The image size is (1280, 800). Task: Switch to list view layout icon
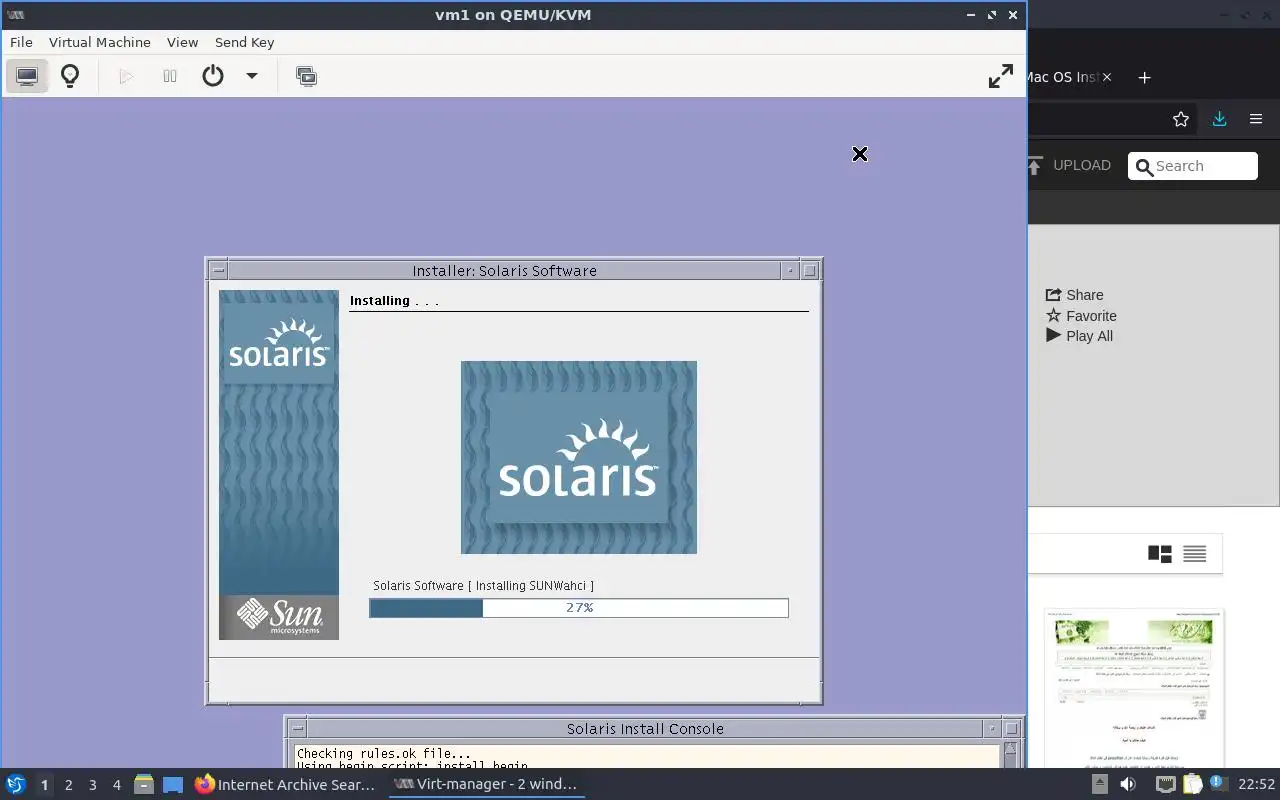[x=1195, y=554]
